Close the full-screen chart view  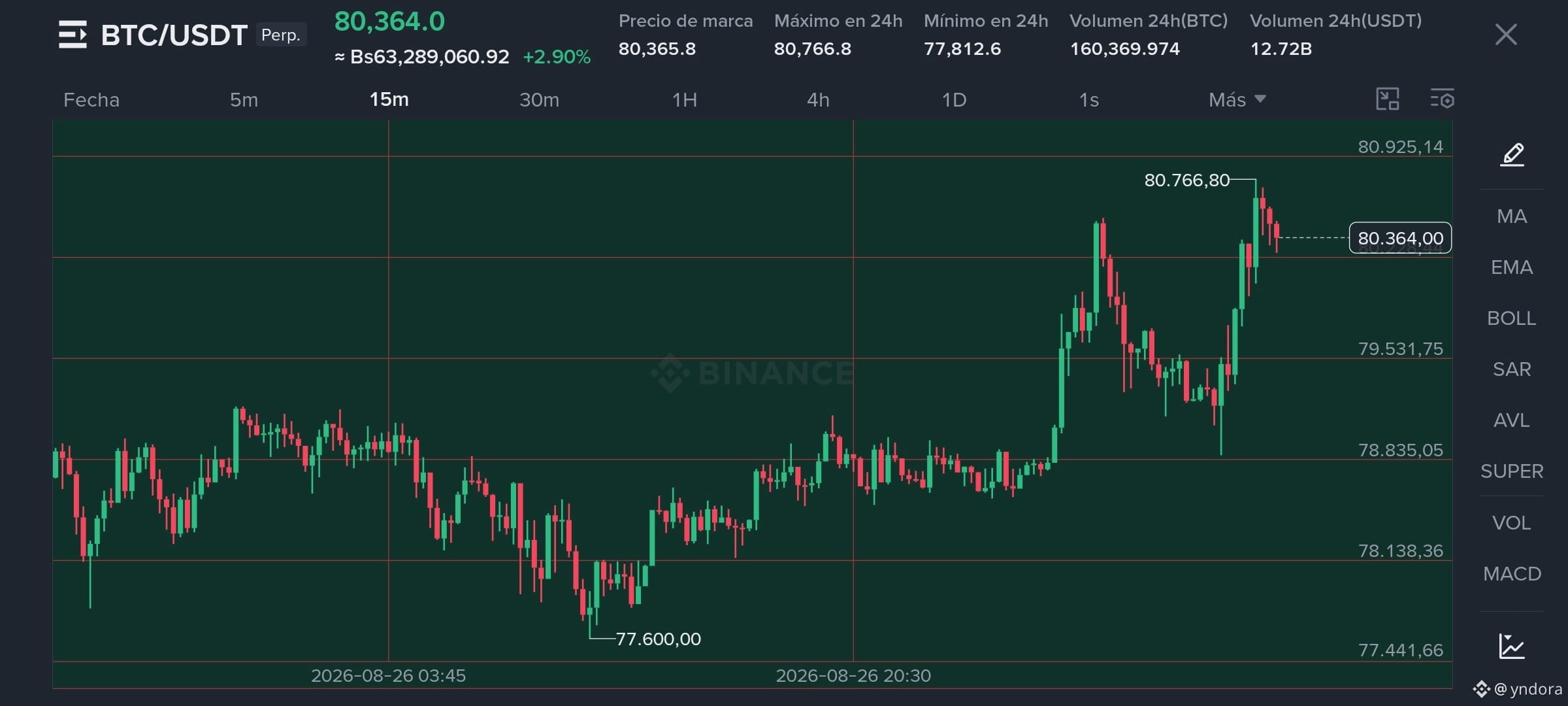tap(1506, 35)
